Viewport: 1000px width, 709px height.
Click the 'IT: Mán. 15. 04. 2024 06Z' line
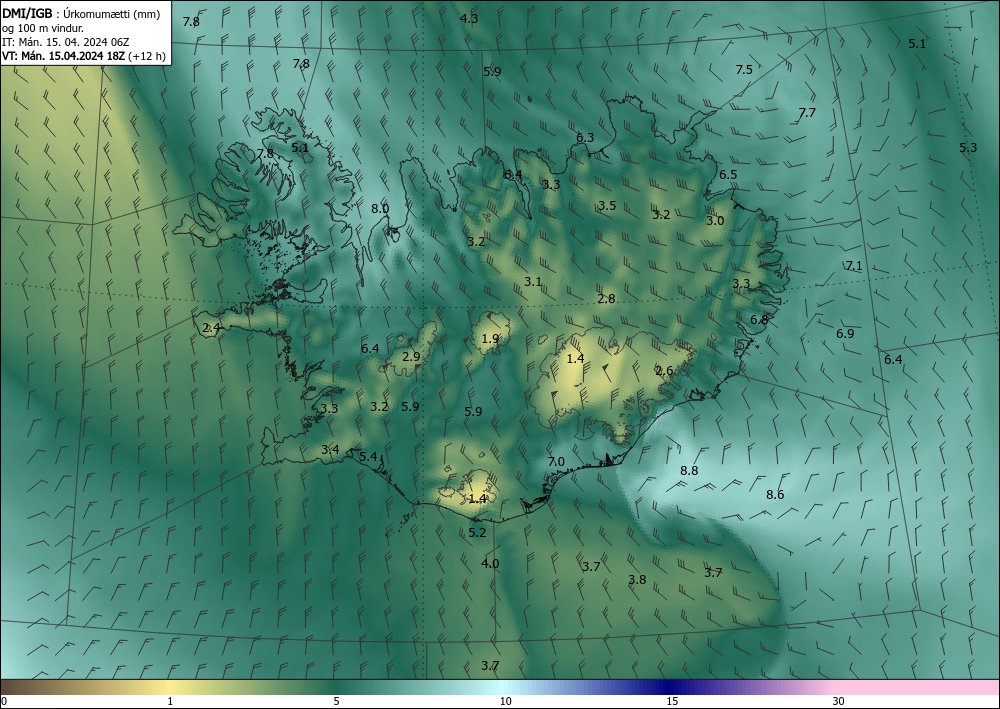click(66, 42)
